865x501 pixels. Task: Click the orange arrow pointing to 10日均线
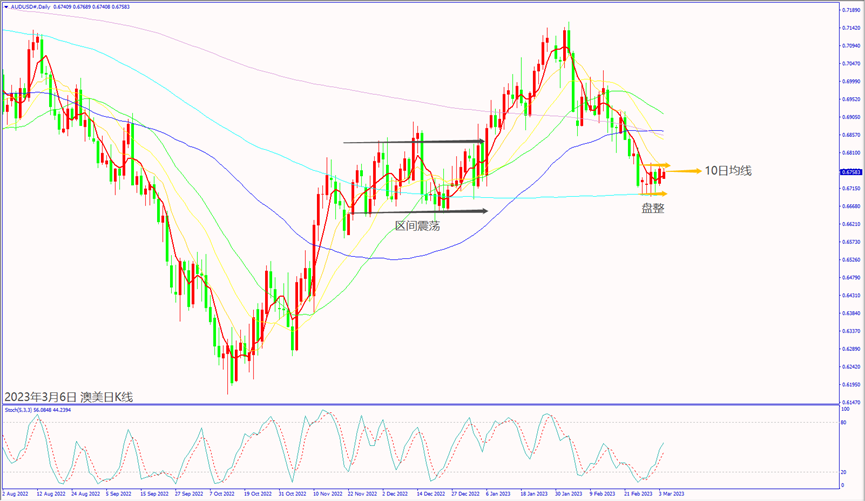coord(683,171)
